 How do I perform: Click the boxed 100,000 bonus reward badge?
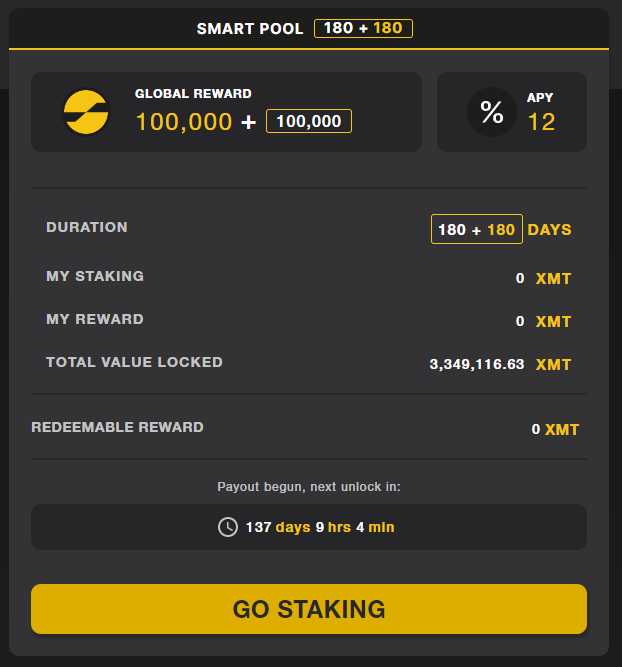[x=308, y=122]
